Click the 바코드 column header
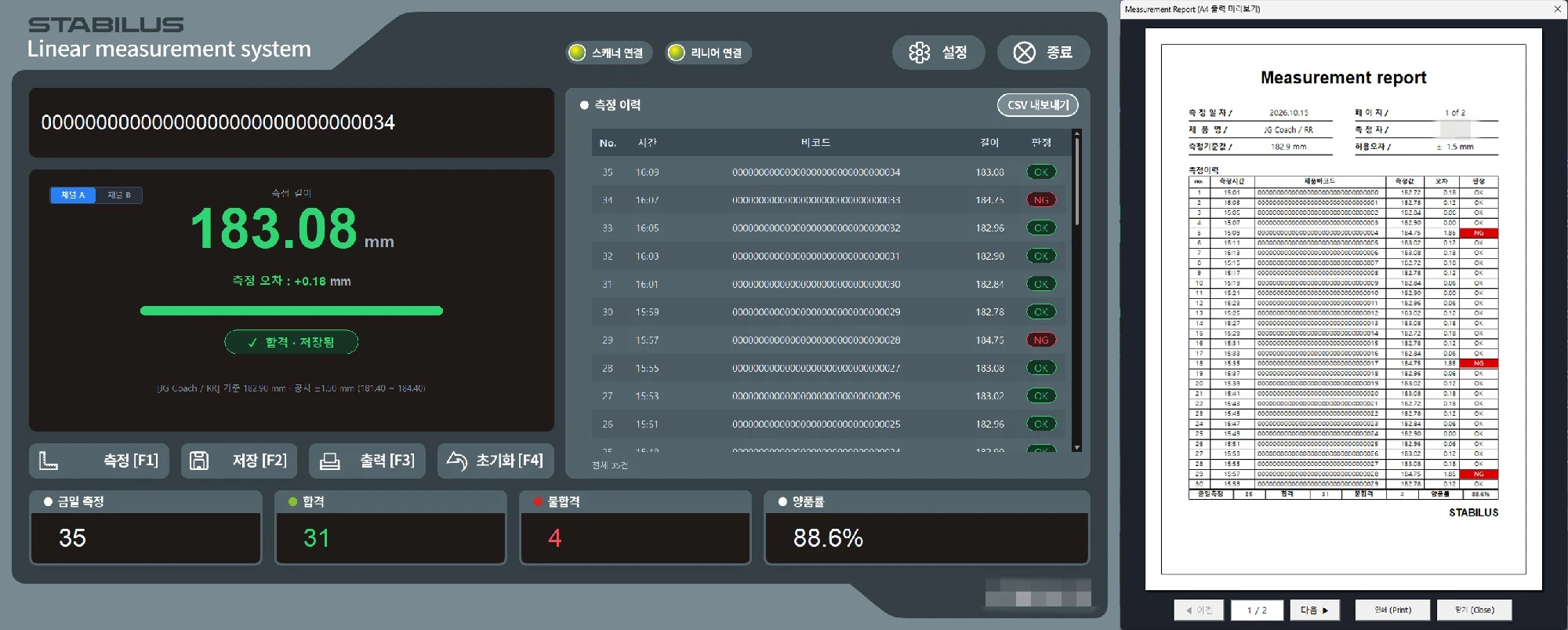This screenshot has width=1568, height=630. tap(815, 143)
